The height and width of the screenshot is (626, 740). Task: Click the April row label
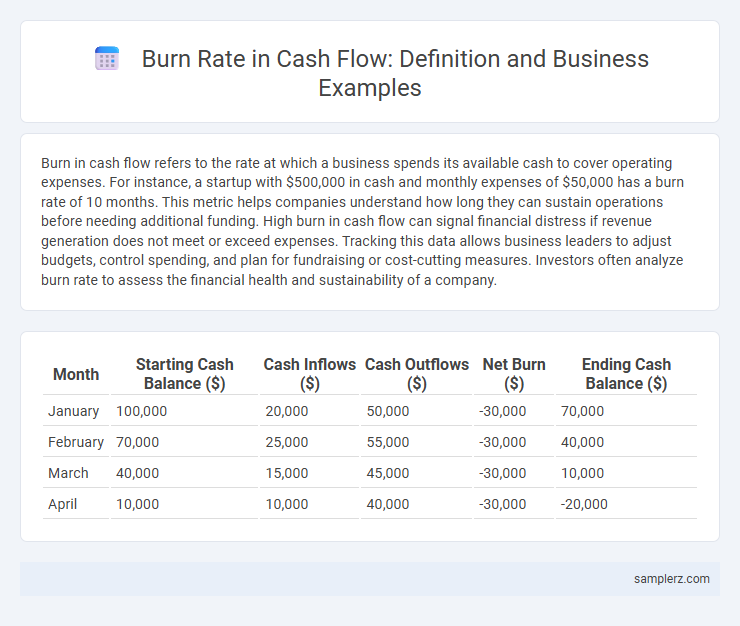tap(63, 504)
